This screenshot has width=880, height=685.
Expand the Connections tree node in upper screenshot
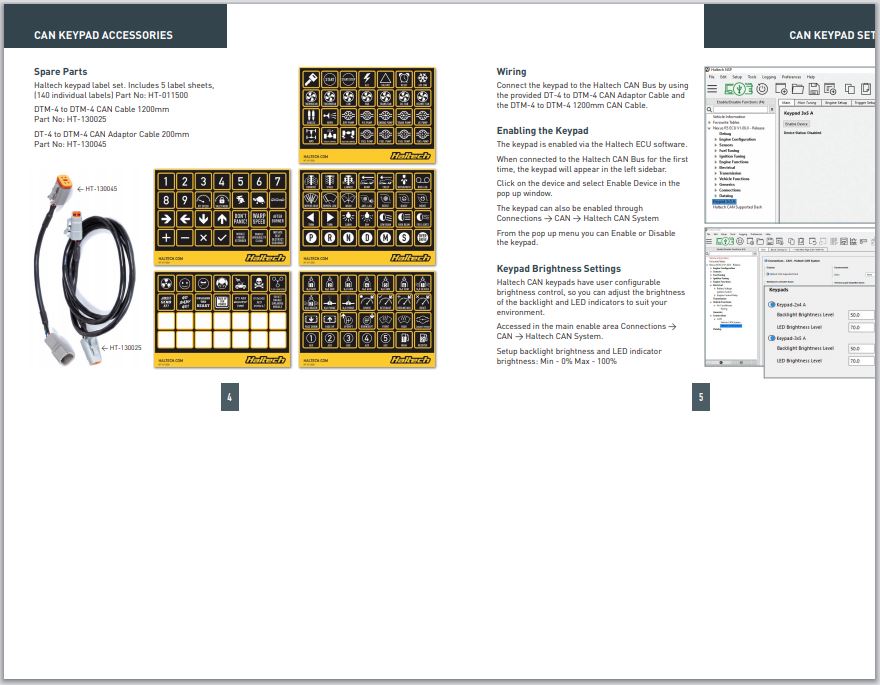pos(715,189)
